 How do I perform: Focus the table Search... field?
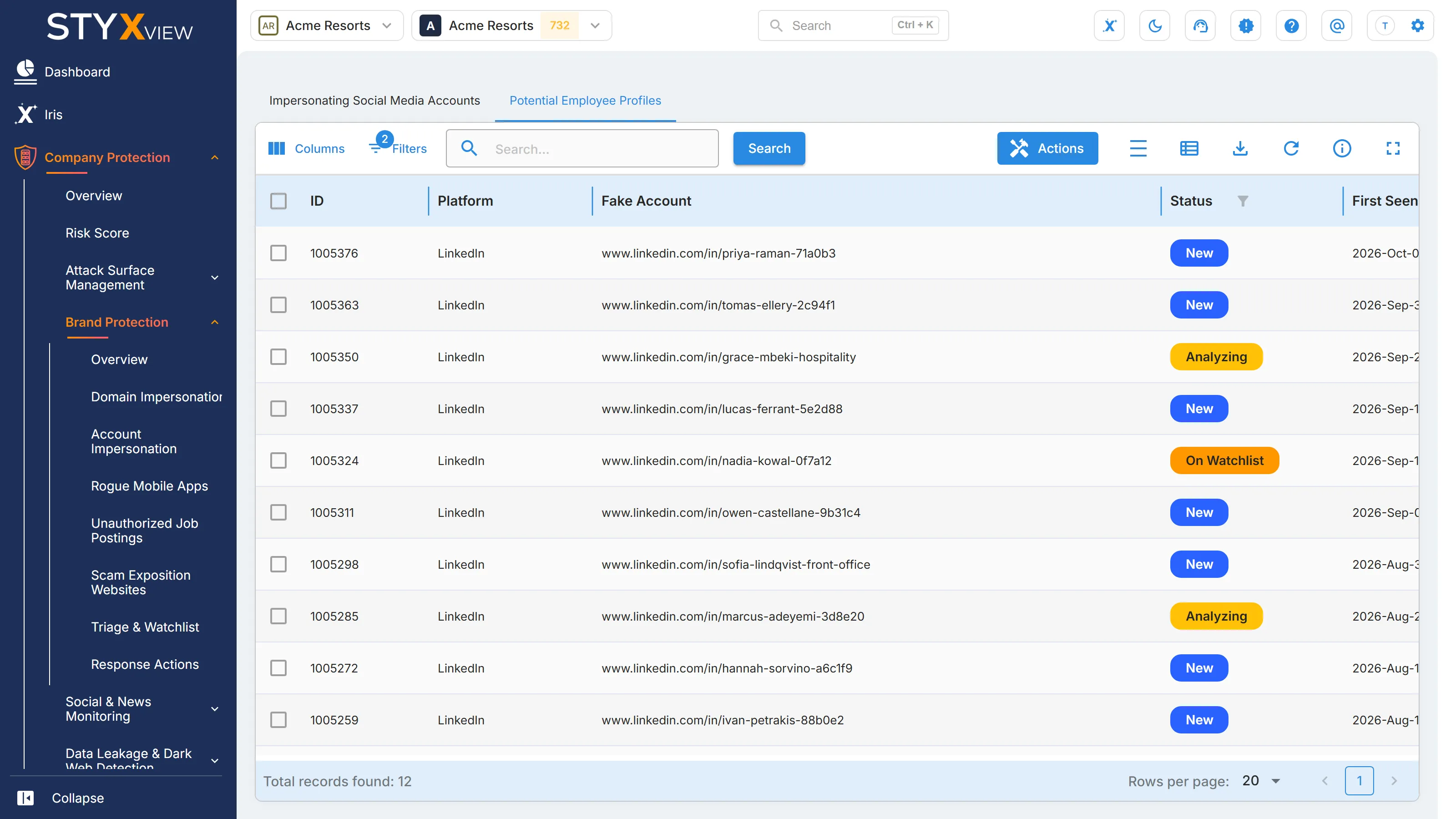click(581, 148)
